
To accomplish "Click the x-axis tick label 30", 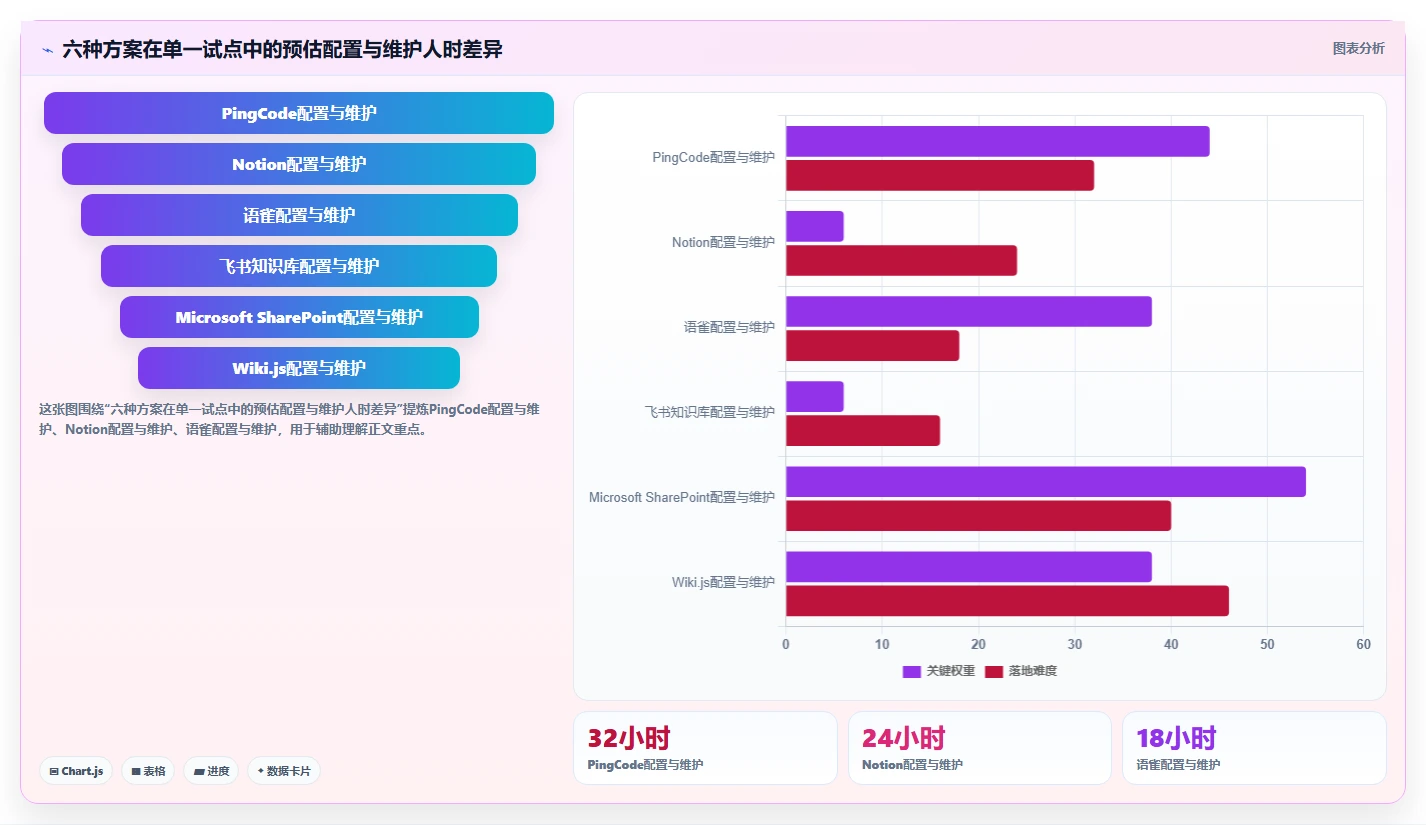I will (1075, 645).
